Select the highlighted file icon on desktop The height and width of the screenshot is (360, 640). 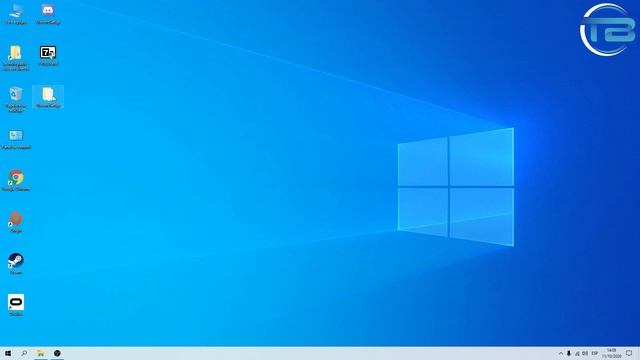coord(48,97)
